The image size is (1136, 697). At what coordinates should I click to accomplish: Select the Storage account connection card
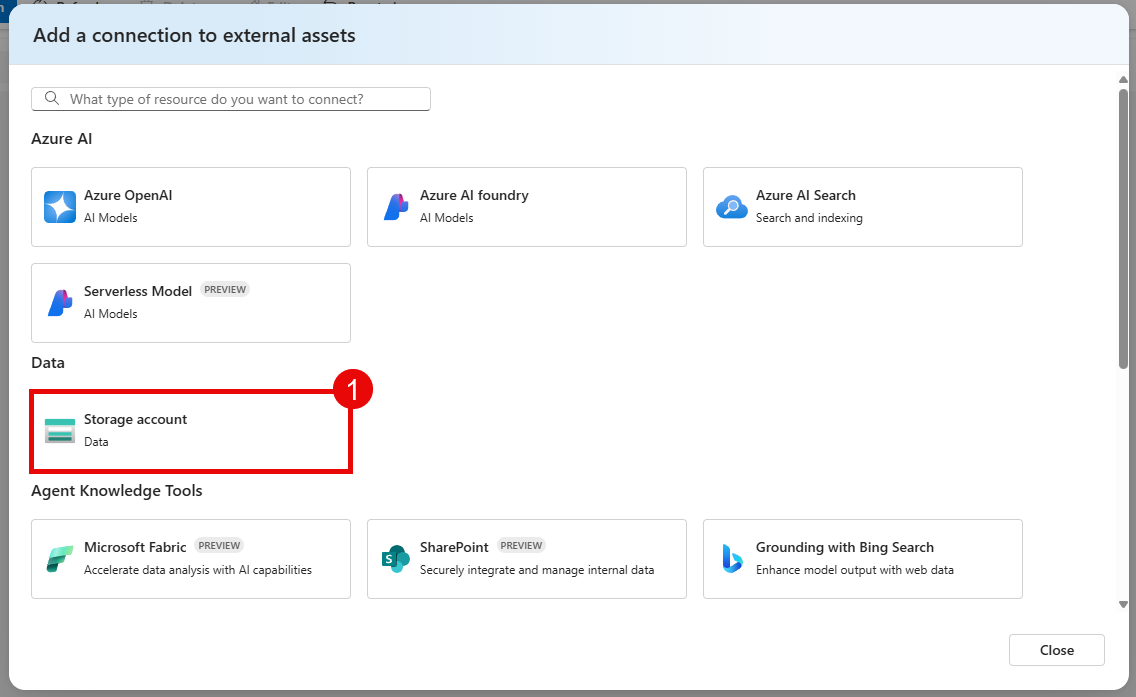[x=190, y=430]
